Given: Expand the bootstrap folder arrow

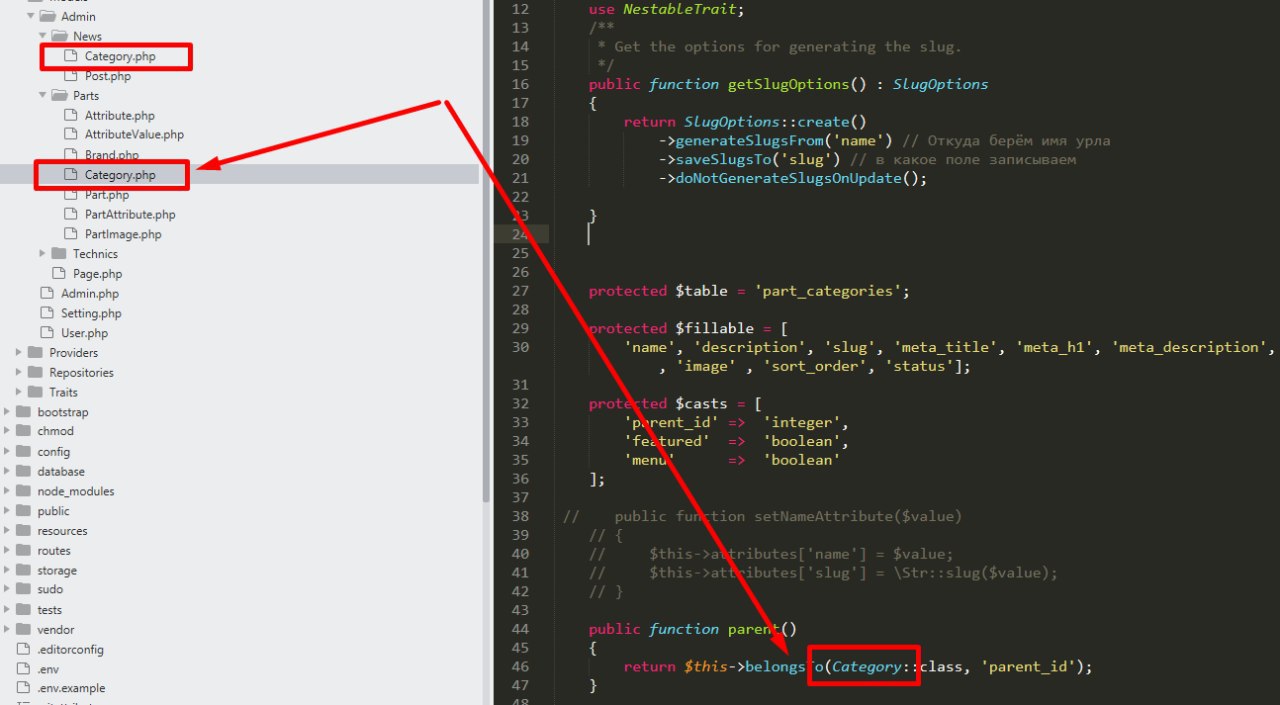Looking at the screenshot, I should [x=7, y=412].
